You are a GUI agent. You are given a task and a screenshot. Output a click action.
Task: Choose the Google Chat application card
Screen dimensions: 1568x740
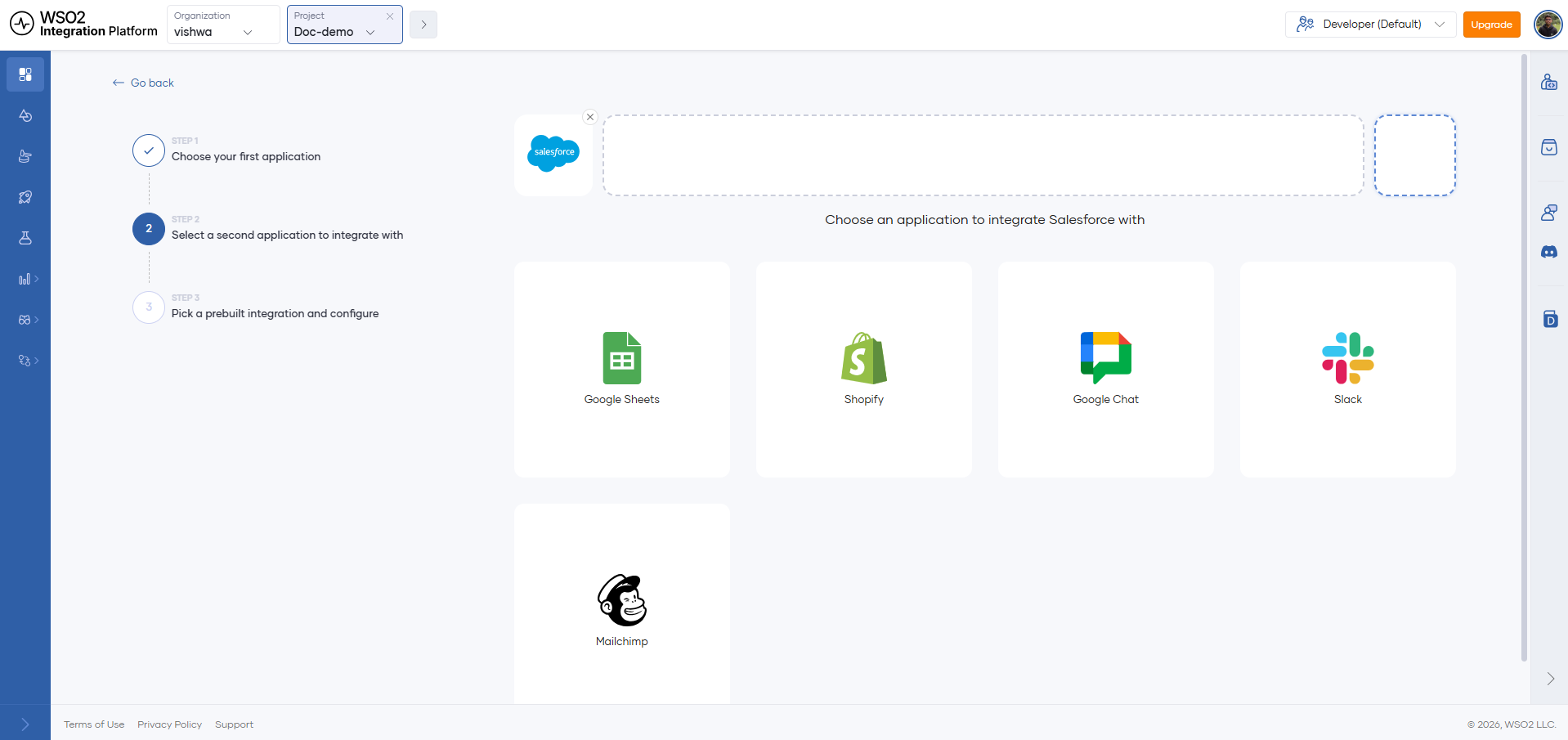pos(1106,370)
